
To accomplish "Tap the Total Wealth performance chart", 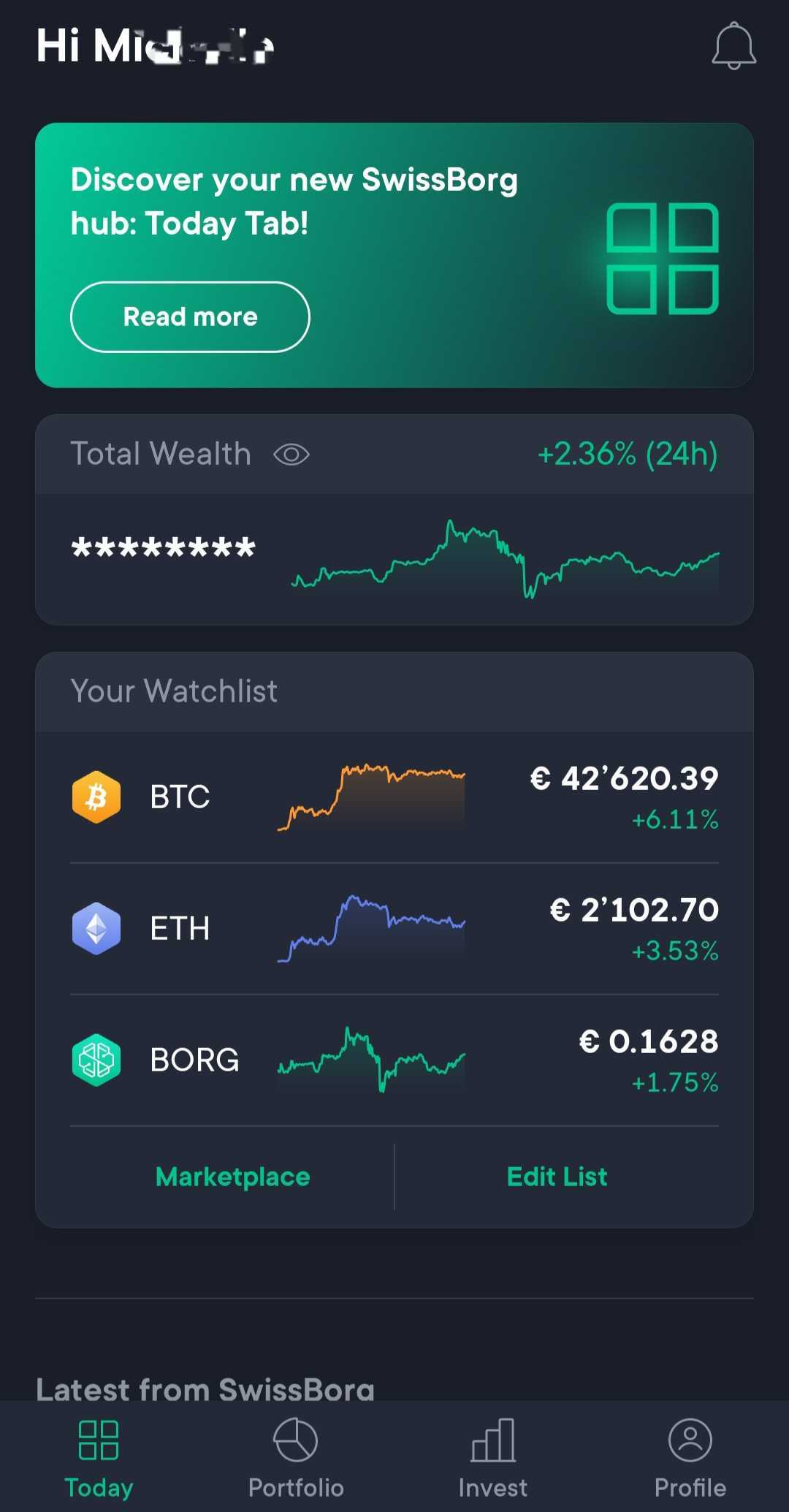I will tap(506, 559).
